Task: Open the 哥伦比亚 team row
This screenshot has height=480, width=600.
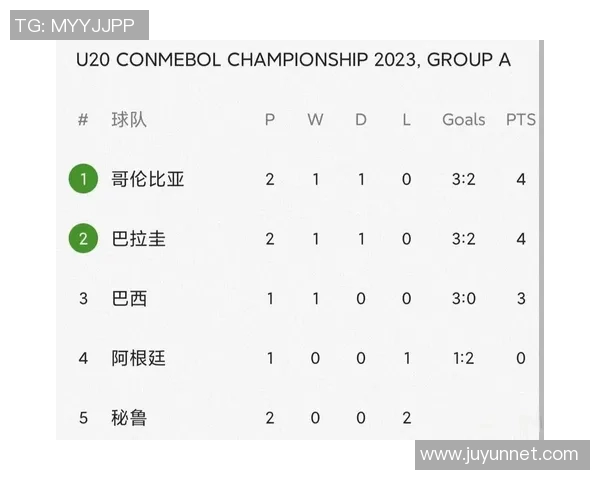Action: pyautogui.click(x=148, y=179)
